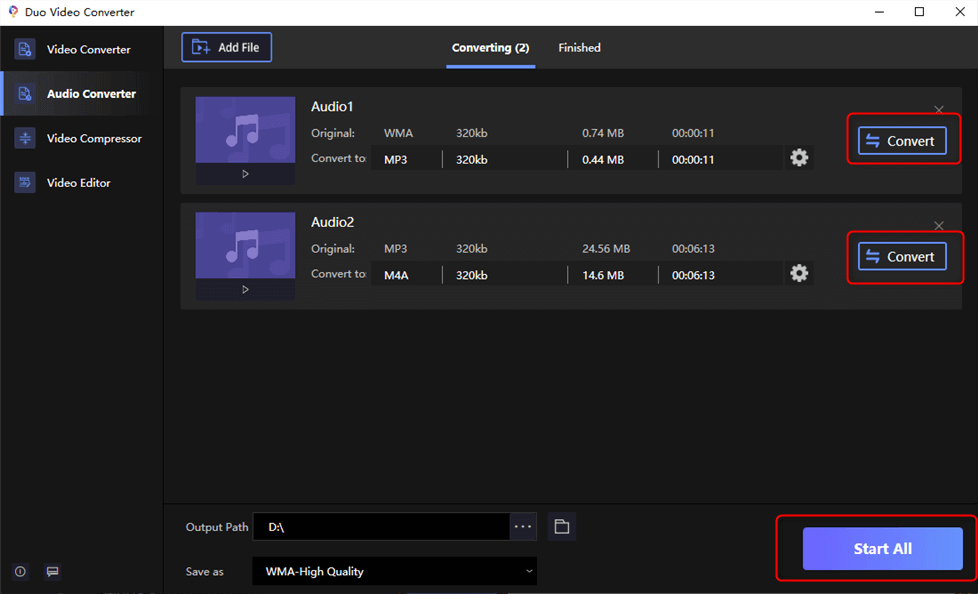Click the Duo Video Converter app logo
This screenshot has height=594, width=978.
pos(13,12)
